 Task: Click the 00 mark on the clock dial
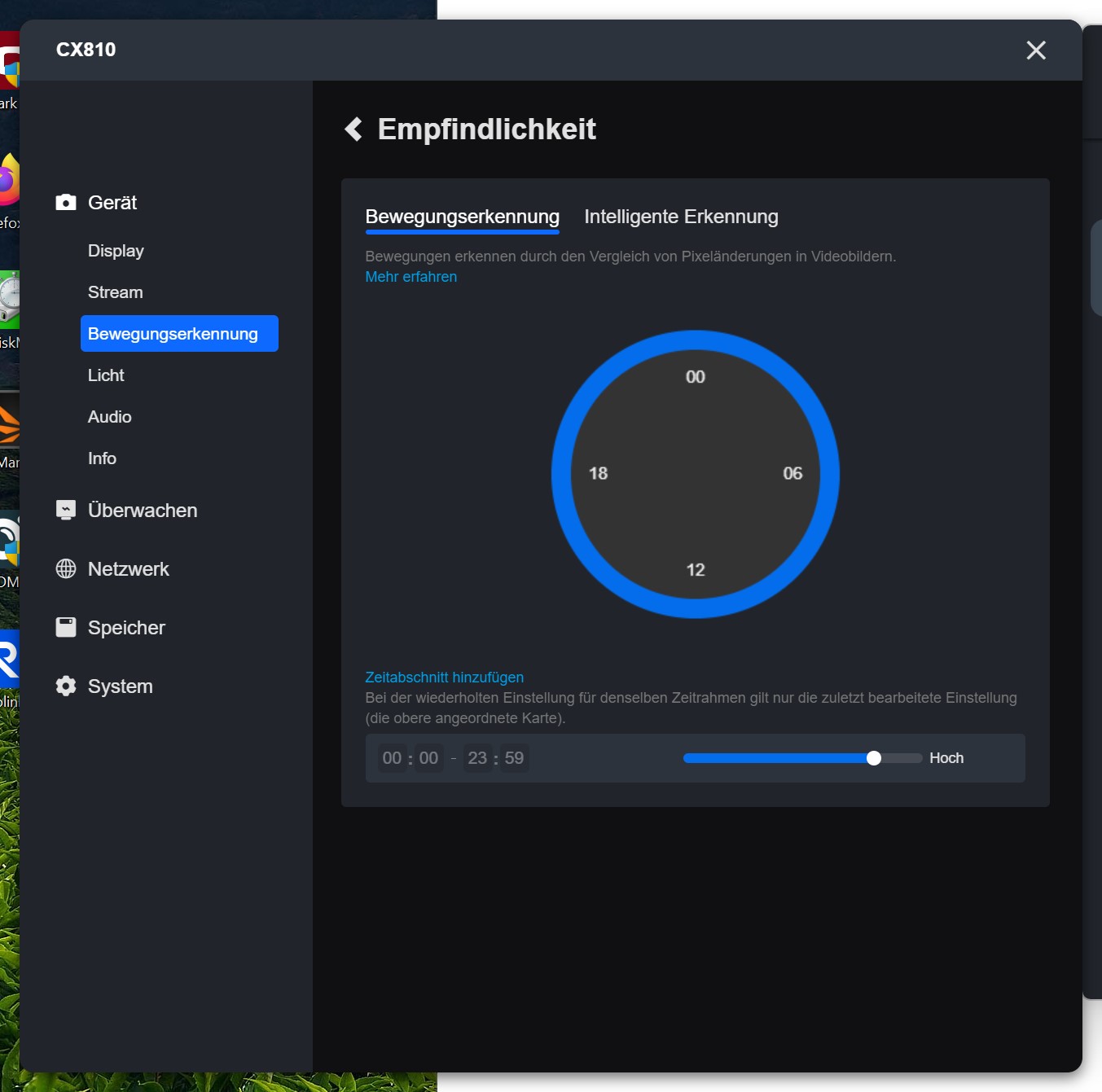pyautogui.click(x=696, y=377)
